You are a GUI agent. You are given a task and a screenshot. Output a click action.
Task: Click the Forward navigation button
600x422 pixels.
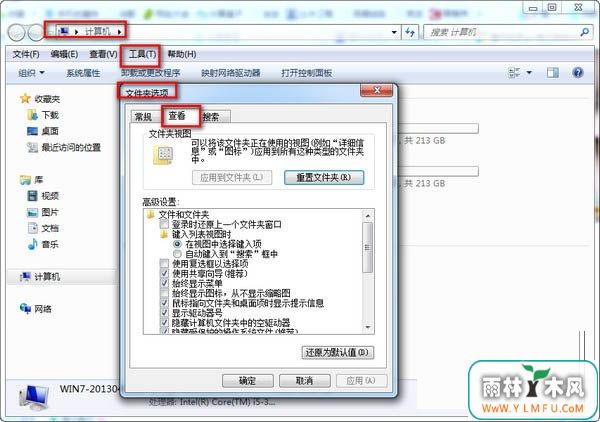36,33
